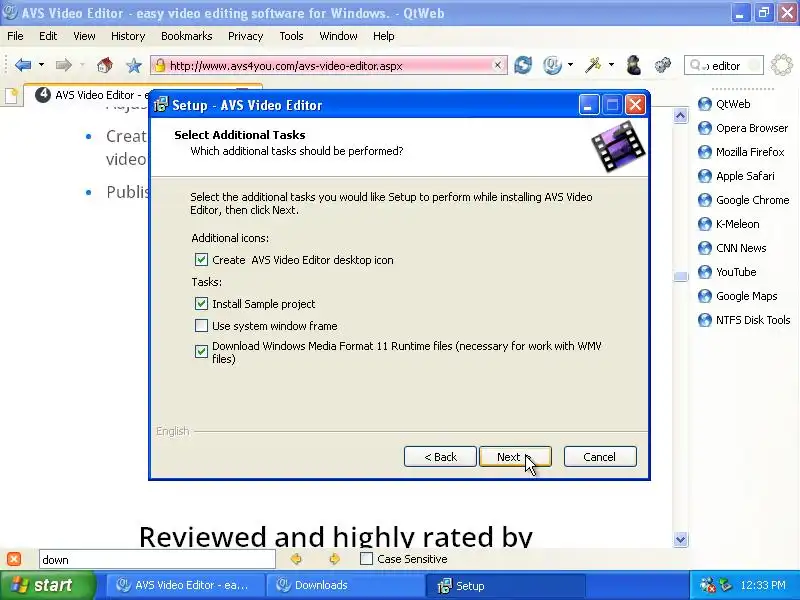Open the View menu

[84, 36]
